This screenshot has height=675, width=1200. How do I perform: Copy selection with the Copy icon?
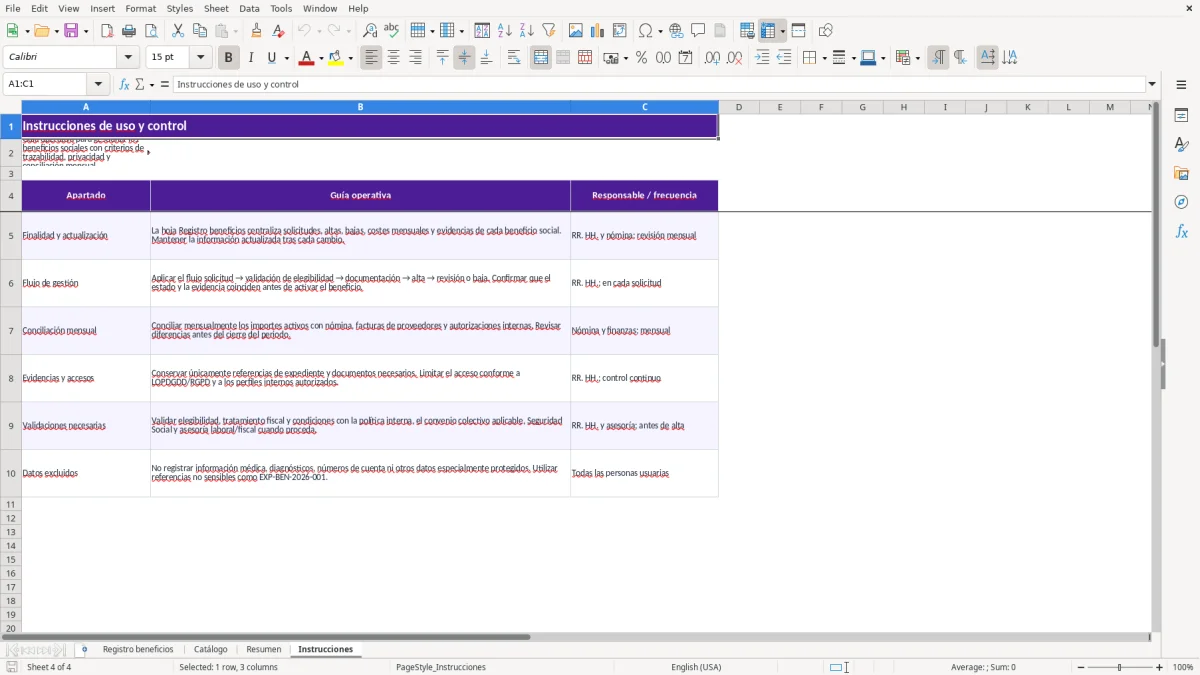pyautogui.click(x=200, y=31)
